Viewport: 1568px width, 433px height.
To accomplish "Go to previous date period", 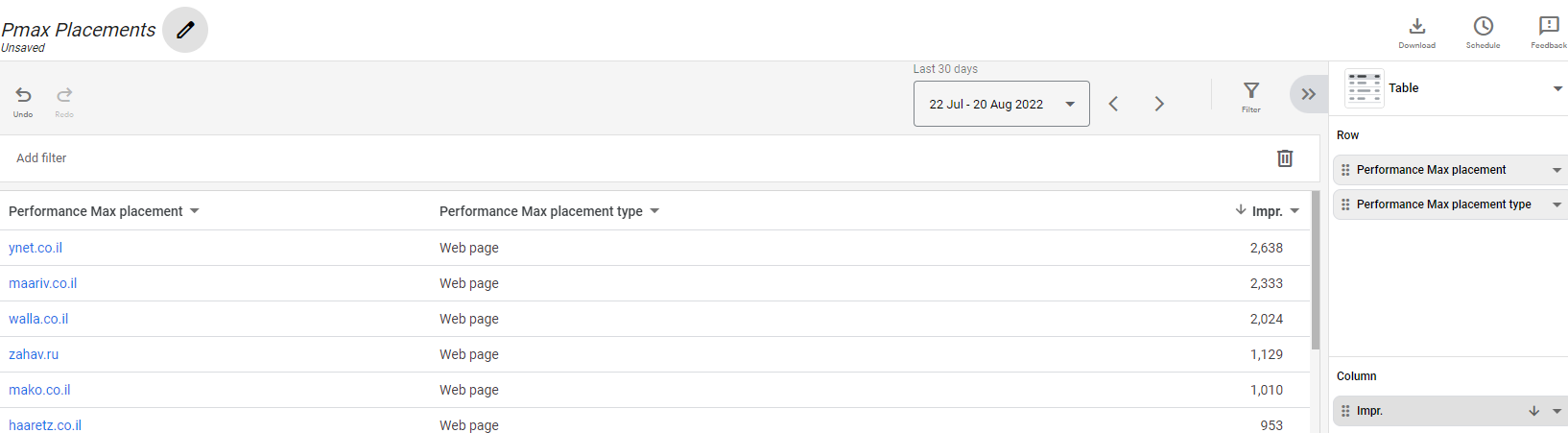I will tap(1113, 104).
